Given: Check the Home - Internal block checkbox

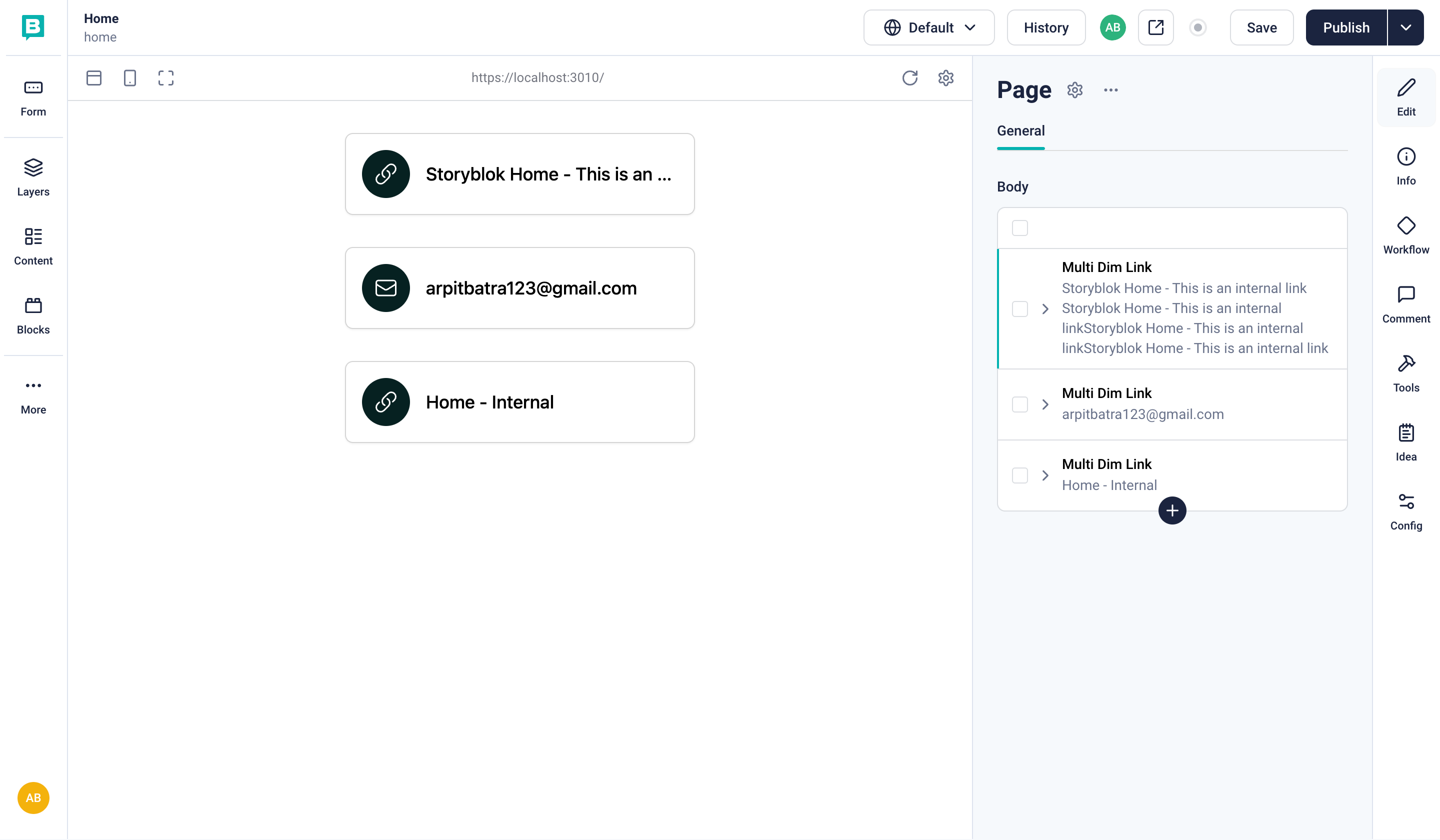Looking at the screenshot, I should pos(1019,475).
